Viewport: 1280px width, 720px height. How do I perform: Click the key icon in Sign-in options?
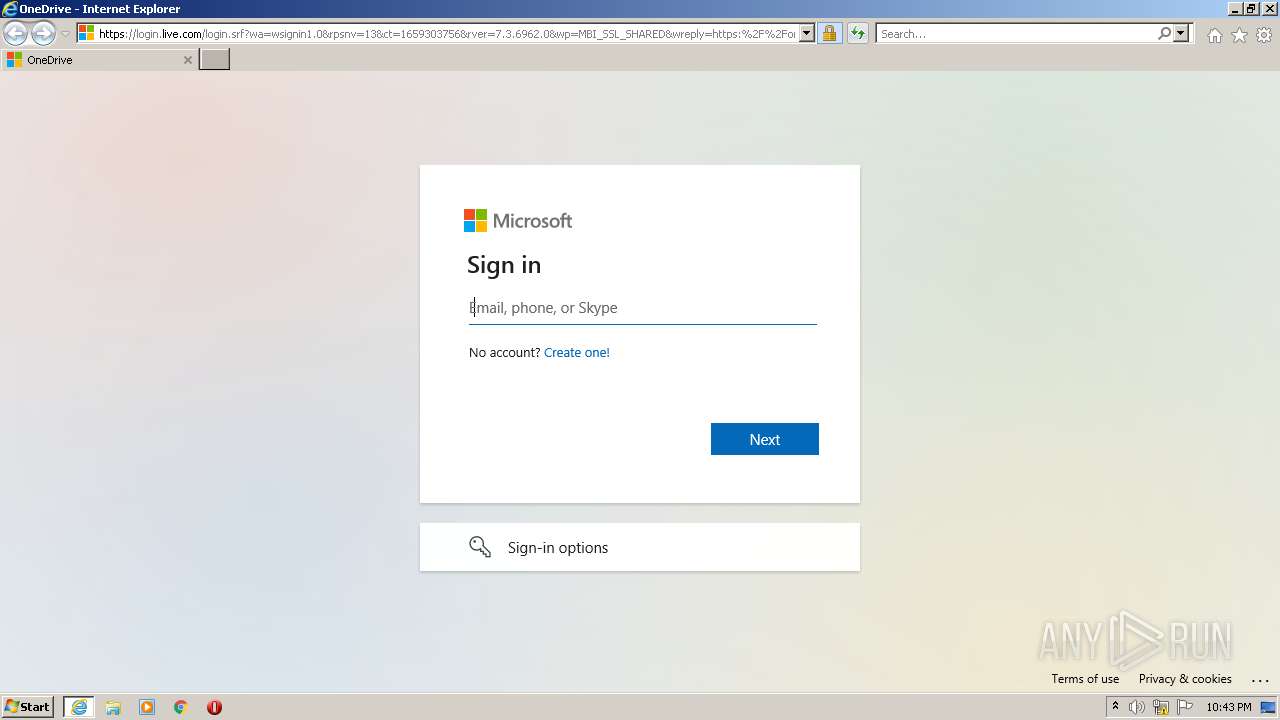click(x=480, y=547)
